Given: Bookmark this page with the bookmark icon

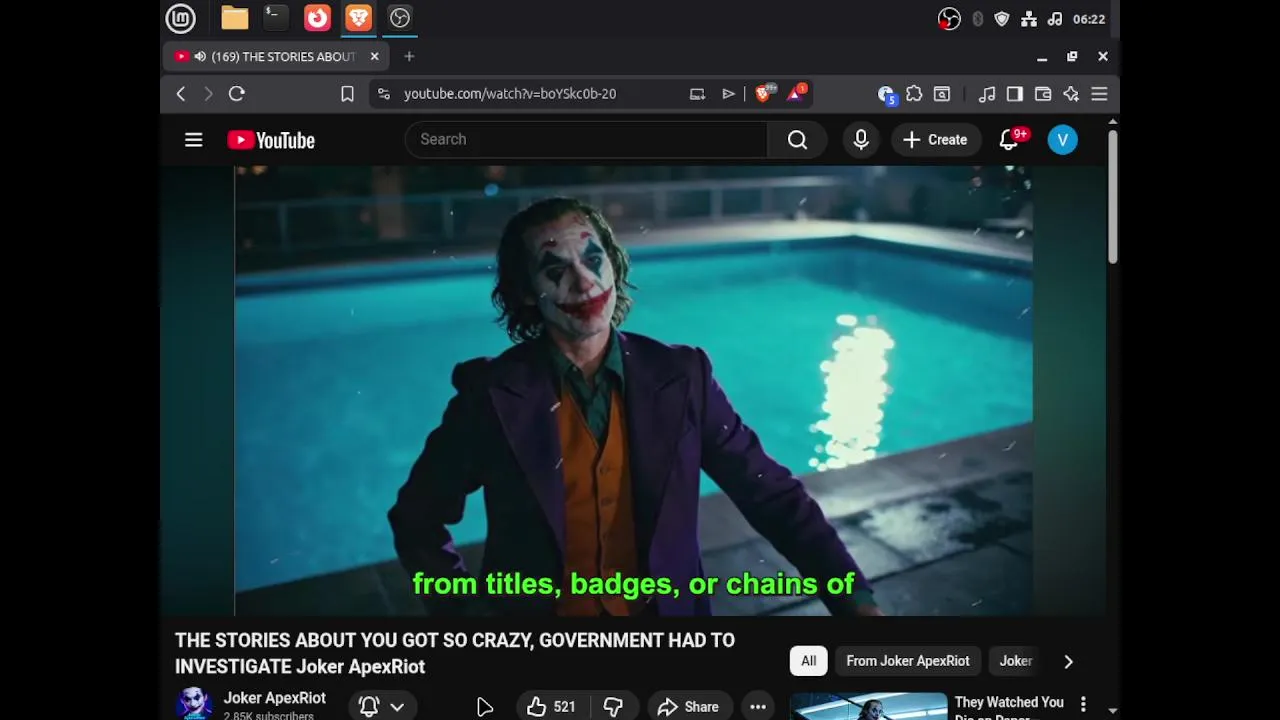Looking at the screenshot, I should [x=347, y=94].
